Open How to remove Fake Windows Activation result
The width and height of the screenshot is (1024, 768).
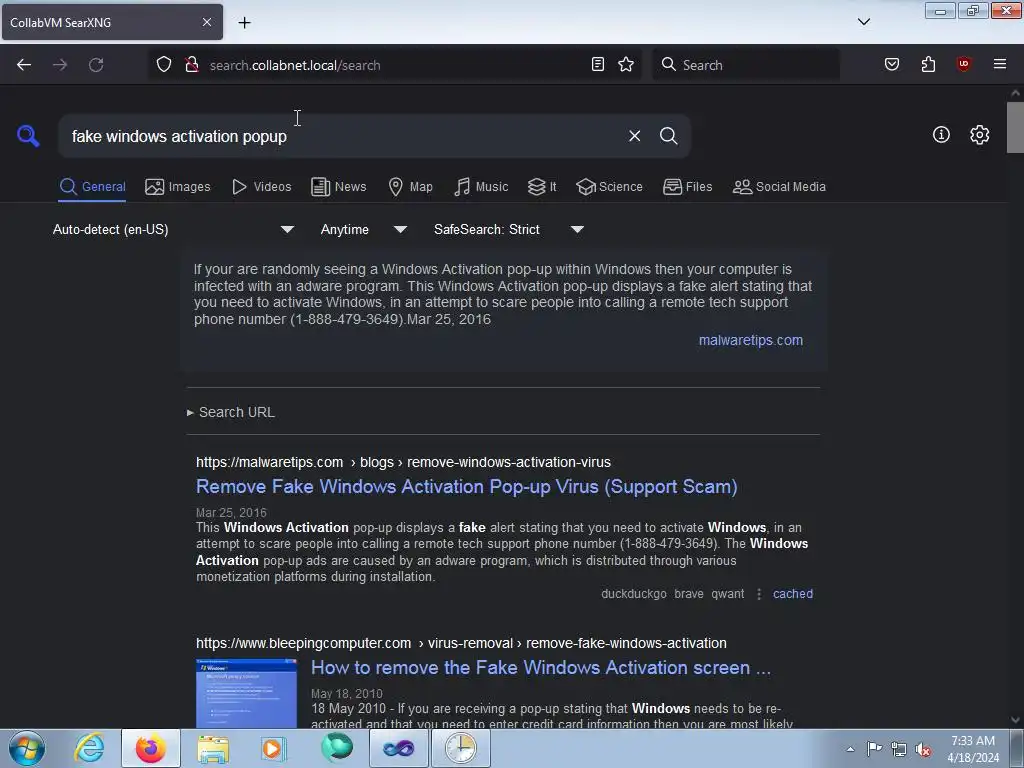[541, 667]
